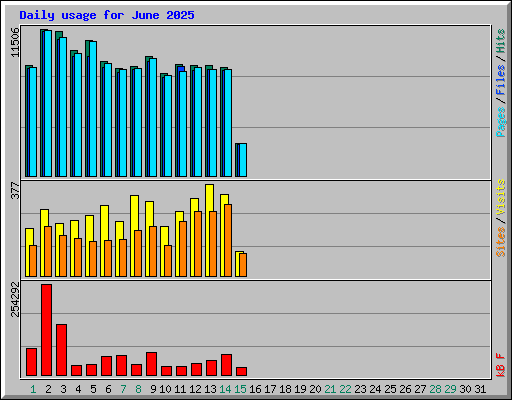Click the red KB bar for day 14
Image resolution: width=512 pixels, height=400 pixels.
[227, 365]
